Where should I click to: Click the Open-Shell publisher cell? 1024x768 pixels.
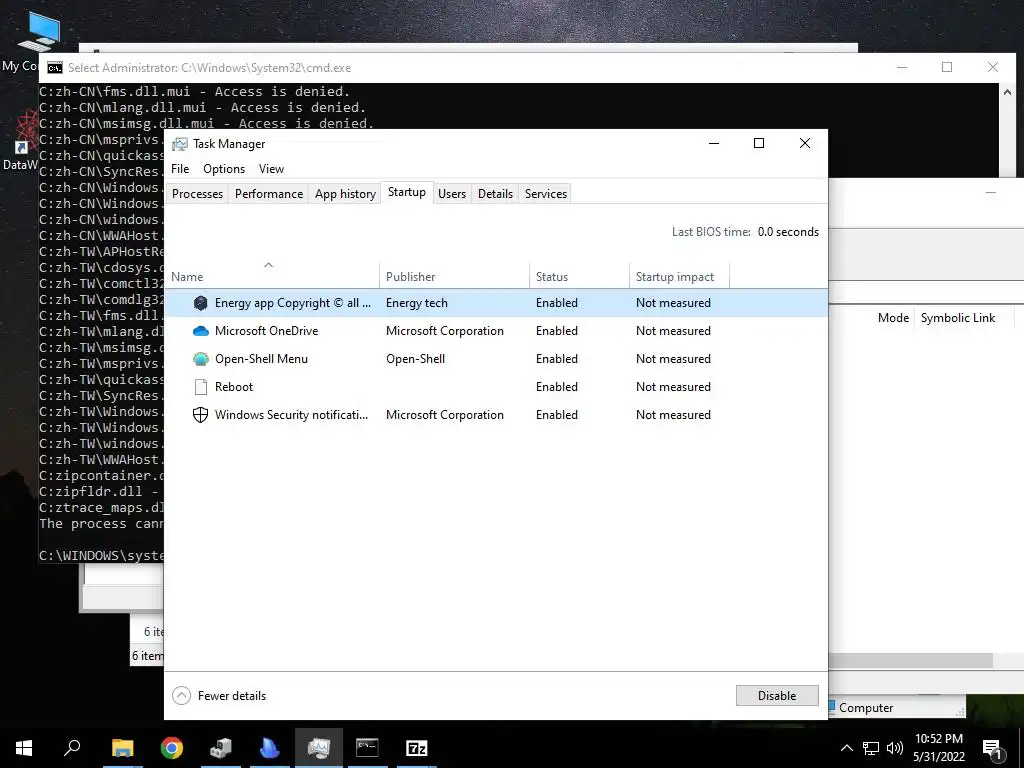tap(415, 359)
